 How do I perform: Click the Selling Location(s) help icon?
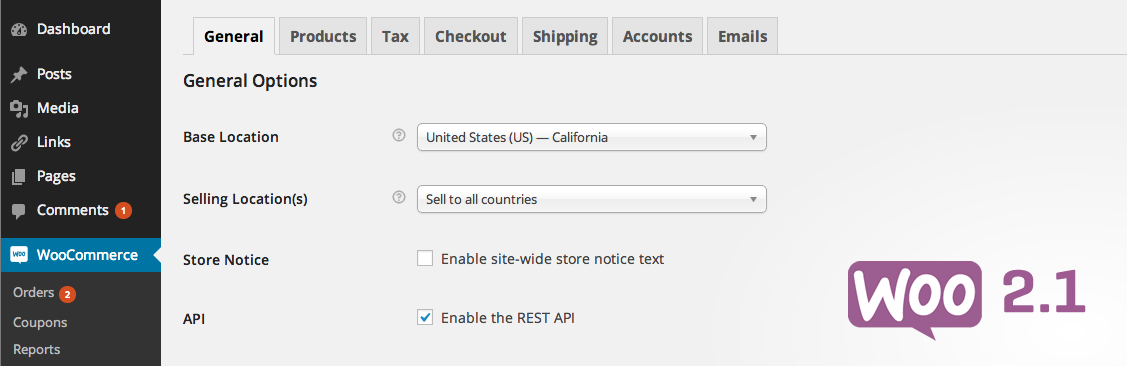click(x=399, y=198)
